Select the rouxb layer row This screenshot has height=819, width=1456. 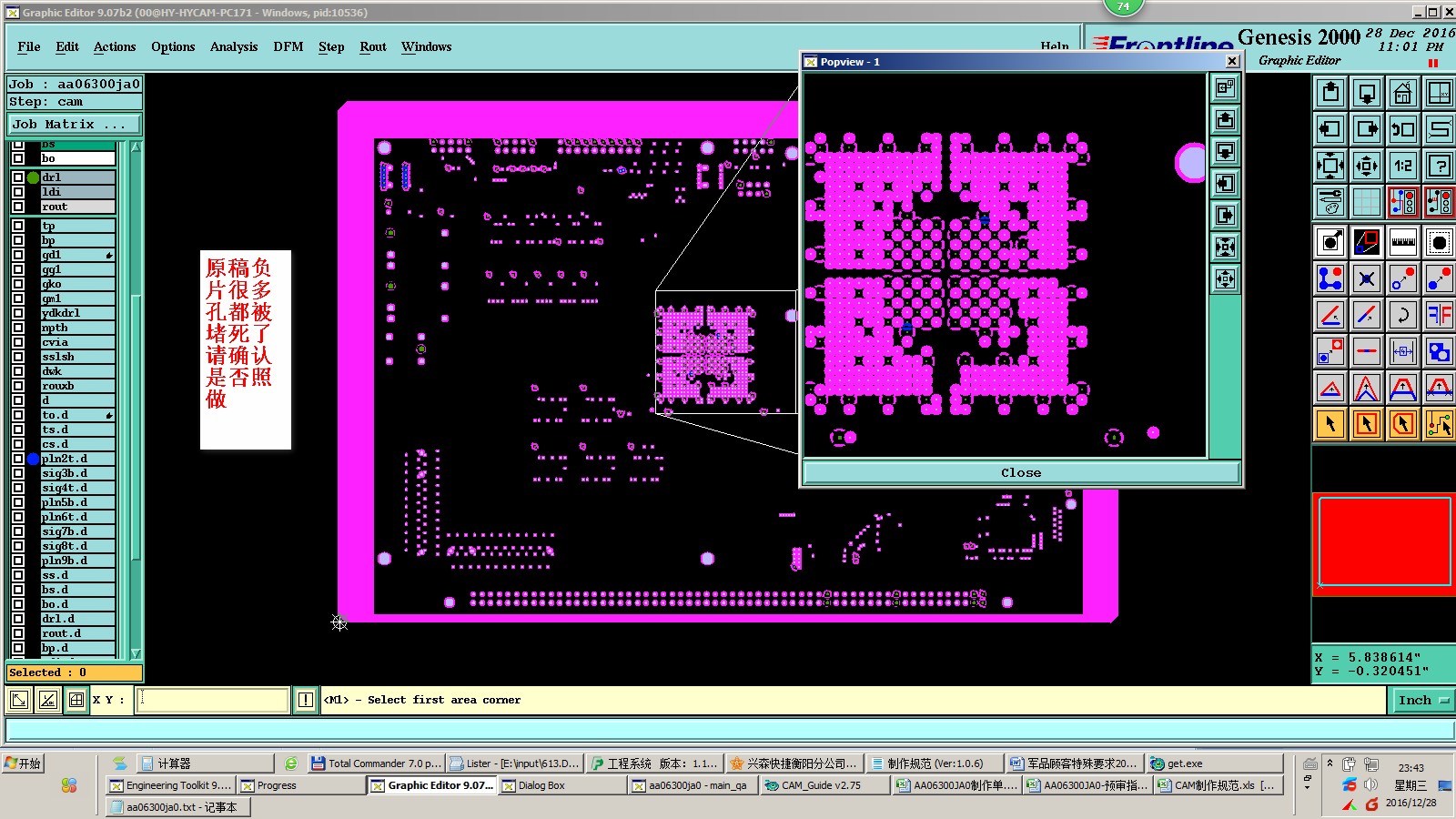pyautogui.click(x=77, y=386)
